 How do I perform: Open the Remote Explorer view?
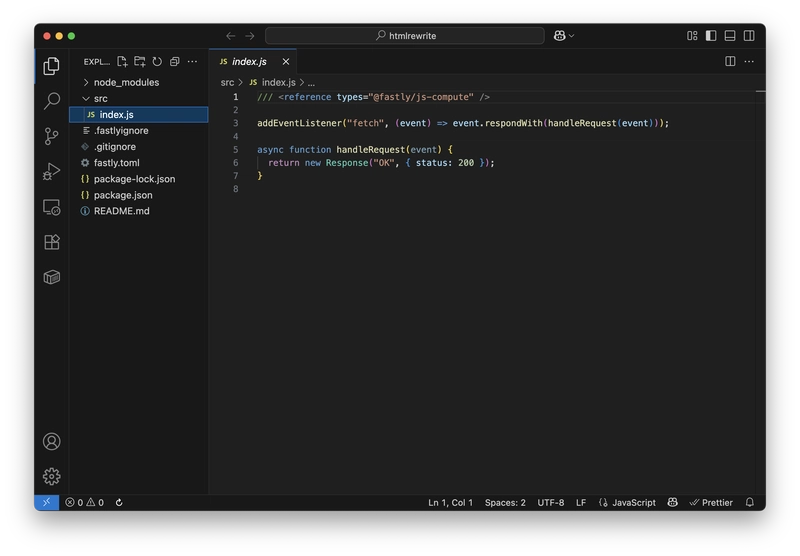coord(52,207)
